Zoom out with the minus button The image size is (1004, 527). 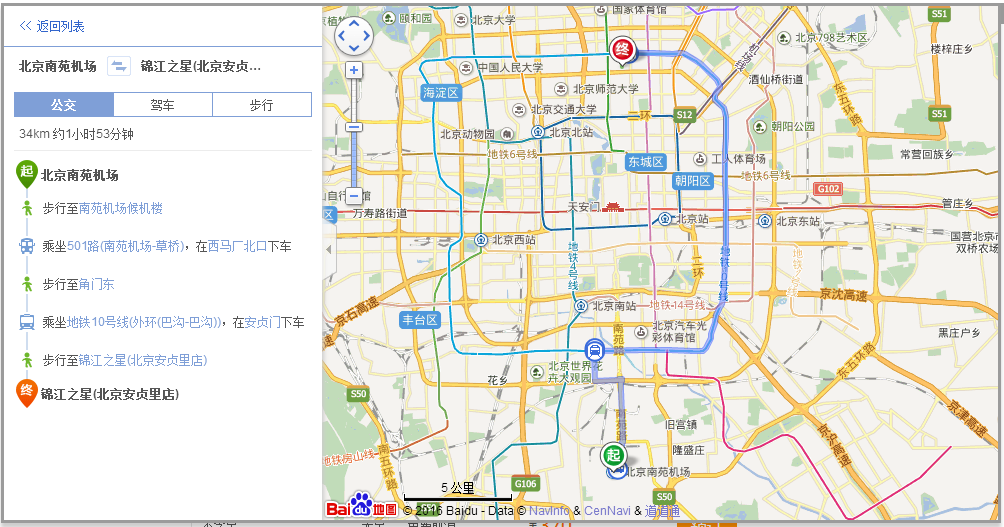coord(354,196)
